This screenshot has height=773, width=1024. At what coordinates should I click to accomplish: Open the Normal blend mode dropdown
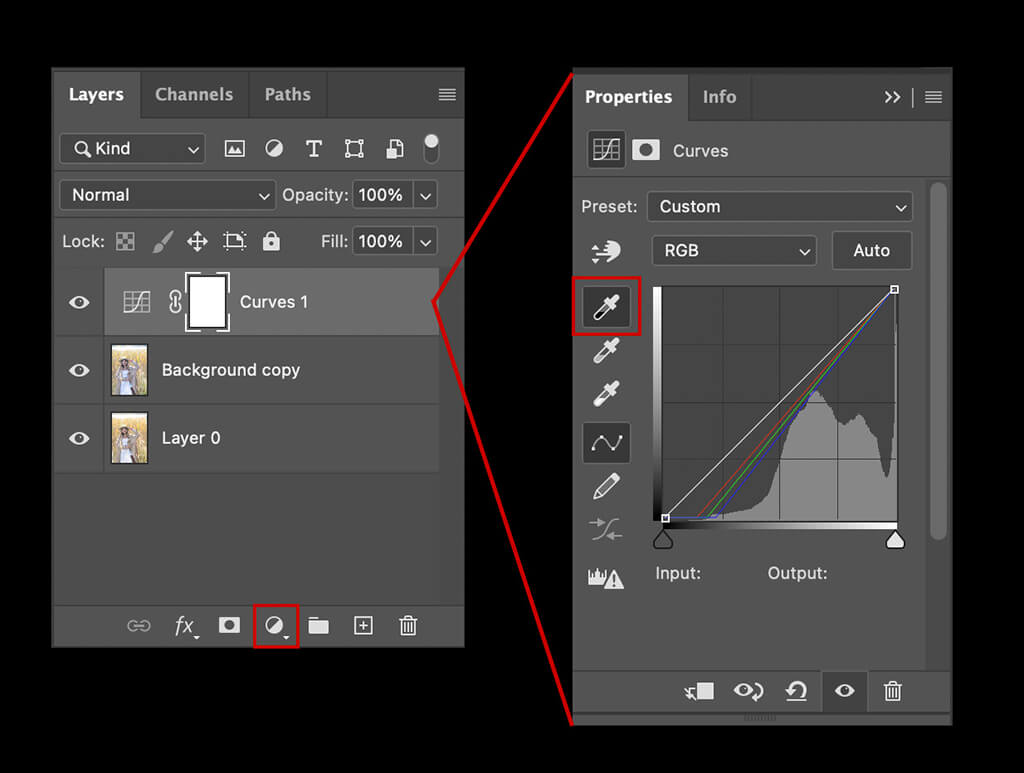pos(166,195)
